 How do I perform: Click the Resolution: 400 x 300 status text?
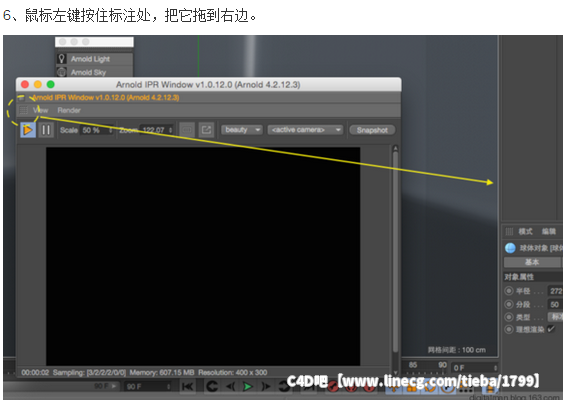tap(232, 372)
